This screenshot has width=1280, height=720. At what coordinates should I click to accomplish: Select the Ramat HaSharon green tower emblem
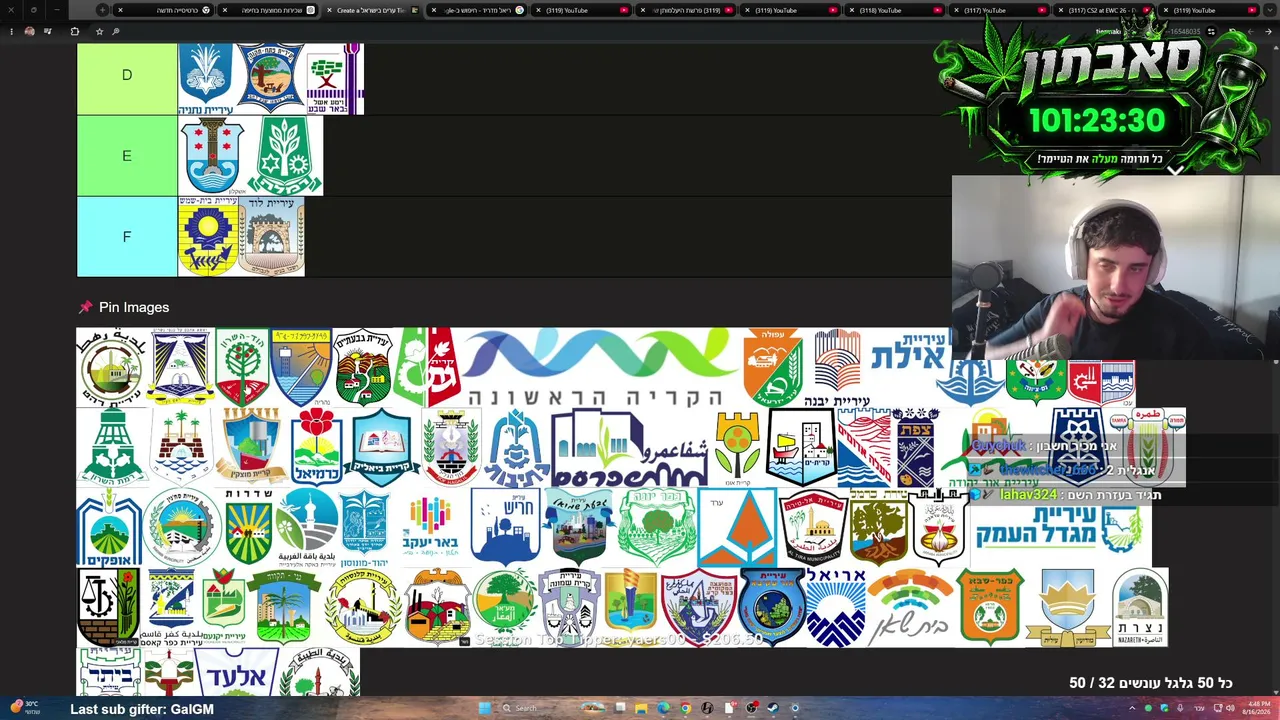pyautogui.click(x=111, y=447)
